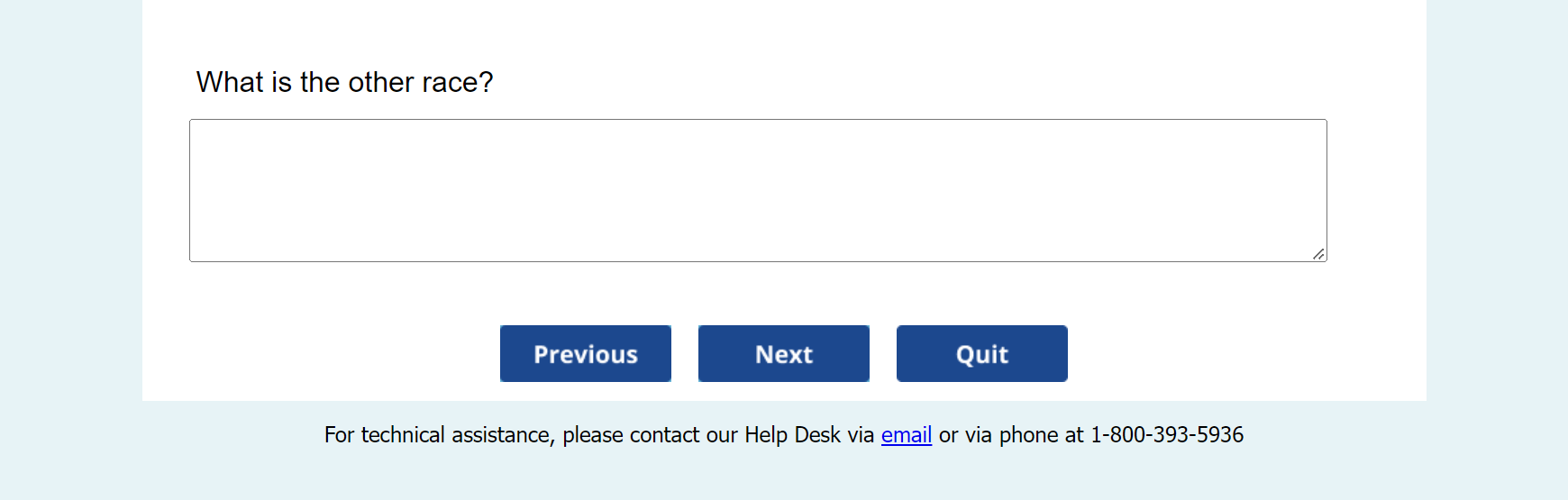
Task: Focus the answer field for other race
Action: [757, 190]
